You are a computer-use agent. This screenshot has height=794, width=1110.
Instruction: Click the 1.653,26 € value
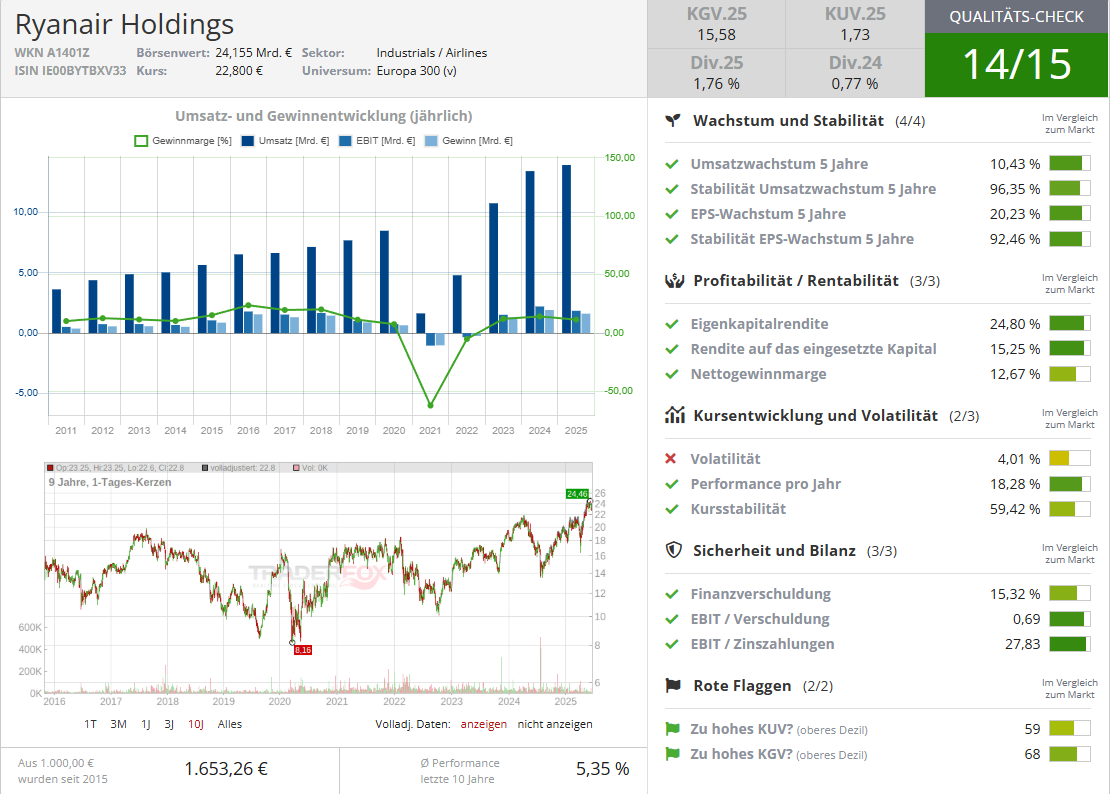[x=227, y=769]
